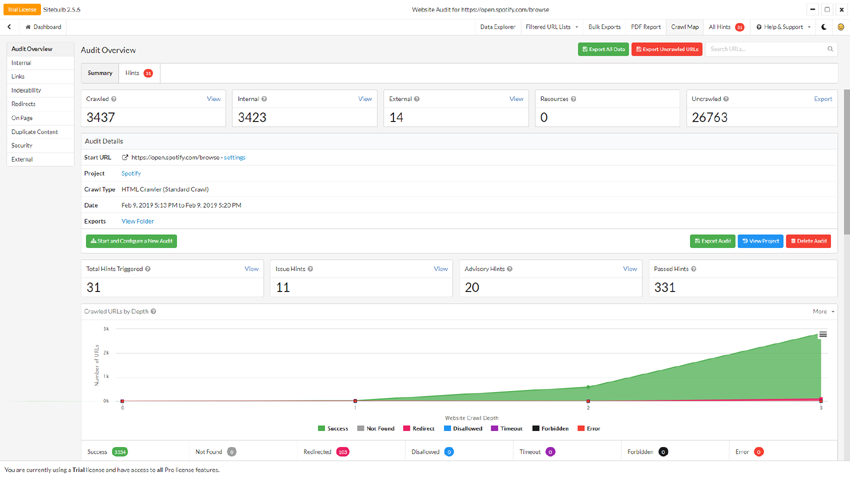Image resolution: width=850 pixels, height=478 pixels.
Task: Toggle dark mode moon icon
Action: coord(824,27)
